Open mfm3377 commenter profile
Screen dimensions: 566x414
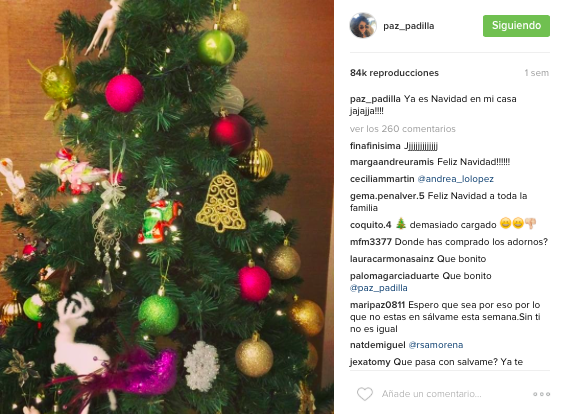click(x=371, y=242)
